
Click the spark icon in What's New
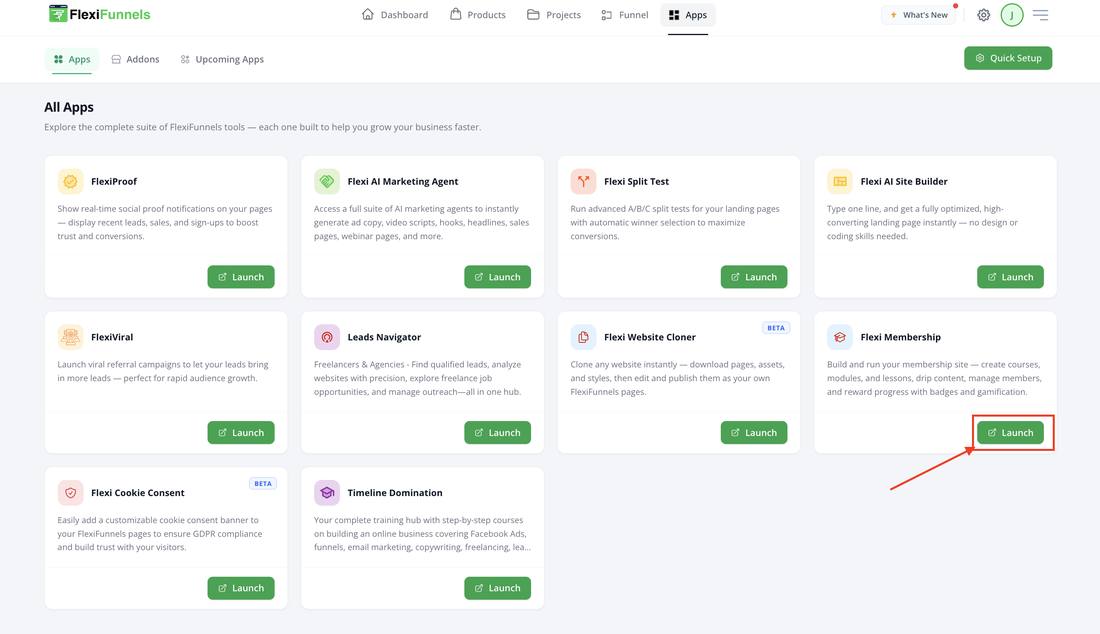point(894,15)
